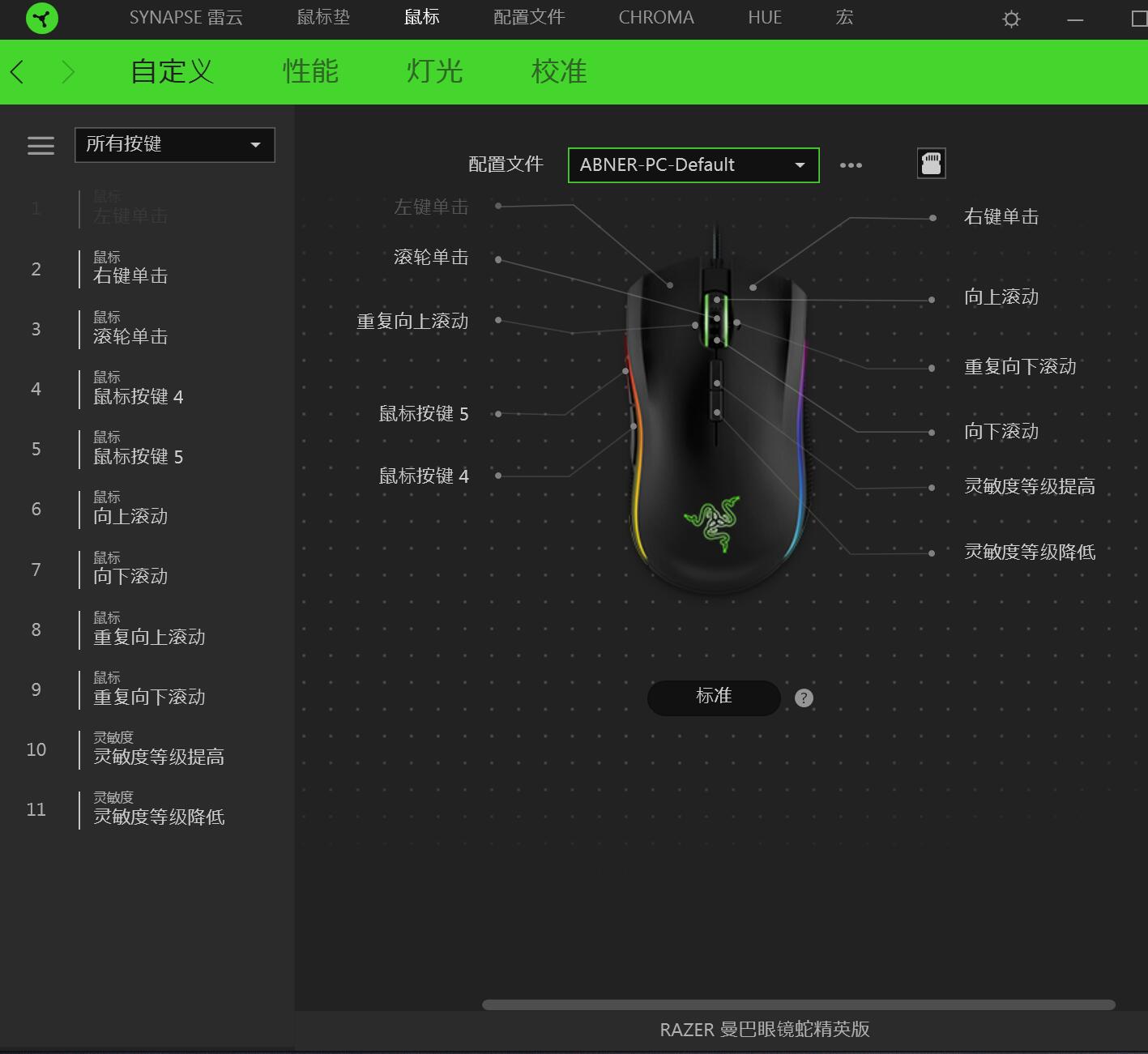Image resolution: width=1148 pixels, height=1054 pixels.
Task: Switch to the 灯光 tab
Action: click(x=435, y=72)
